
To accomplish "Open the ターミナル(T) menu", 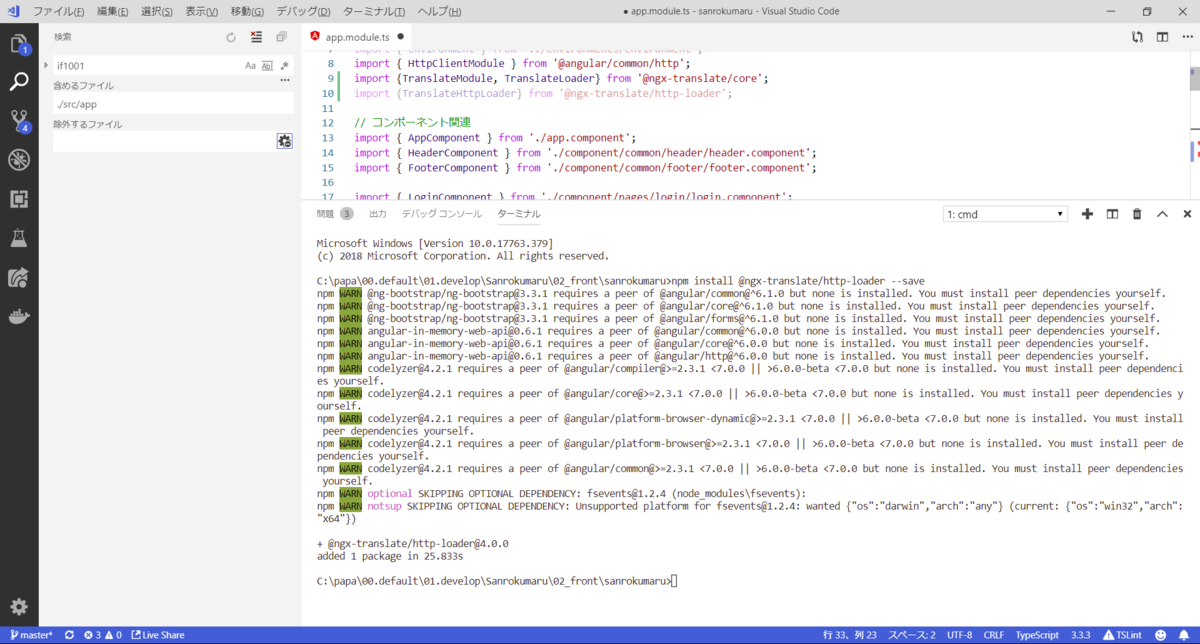I will click(375, 11).
